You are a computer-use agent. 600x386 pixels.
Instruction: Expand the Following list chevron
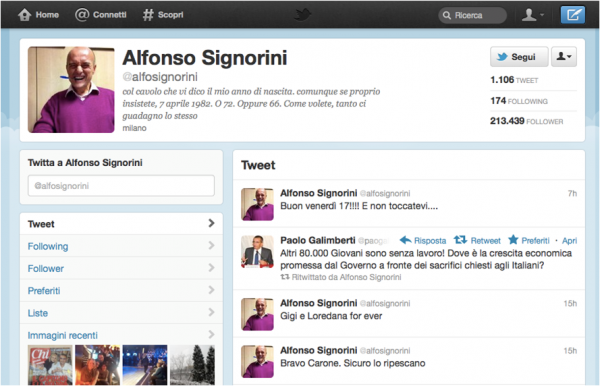click(211, 246)
